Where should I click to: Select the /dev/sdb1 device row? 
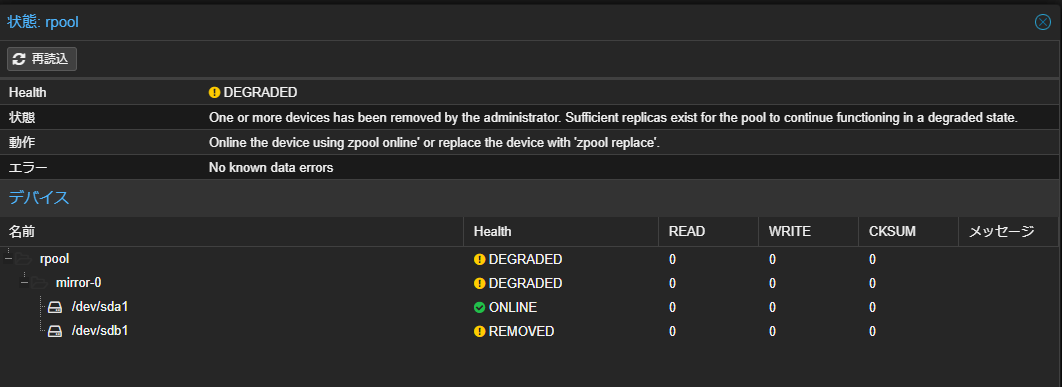[528, 332]
